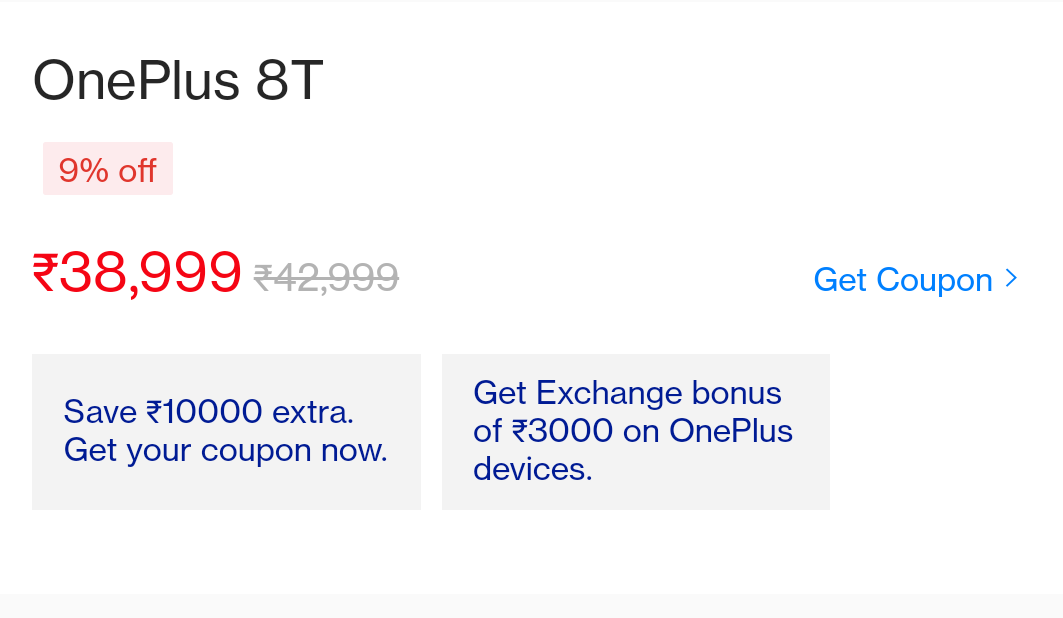Click "Get your coupon now." text line
The height and width of the screenshot is (618, 1063).
point(226,451)
